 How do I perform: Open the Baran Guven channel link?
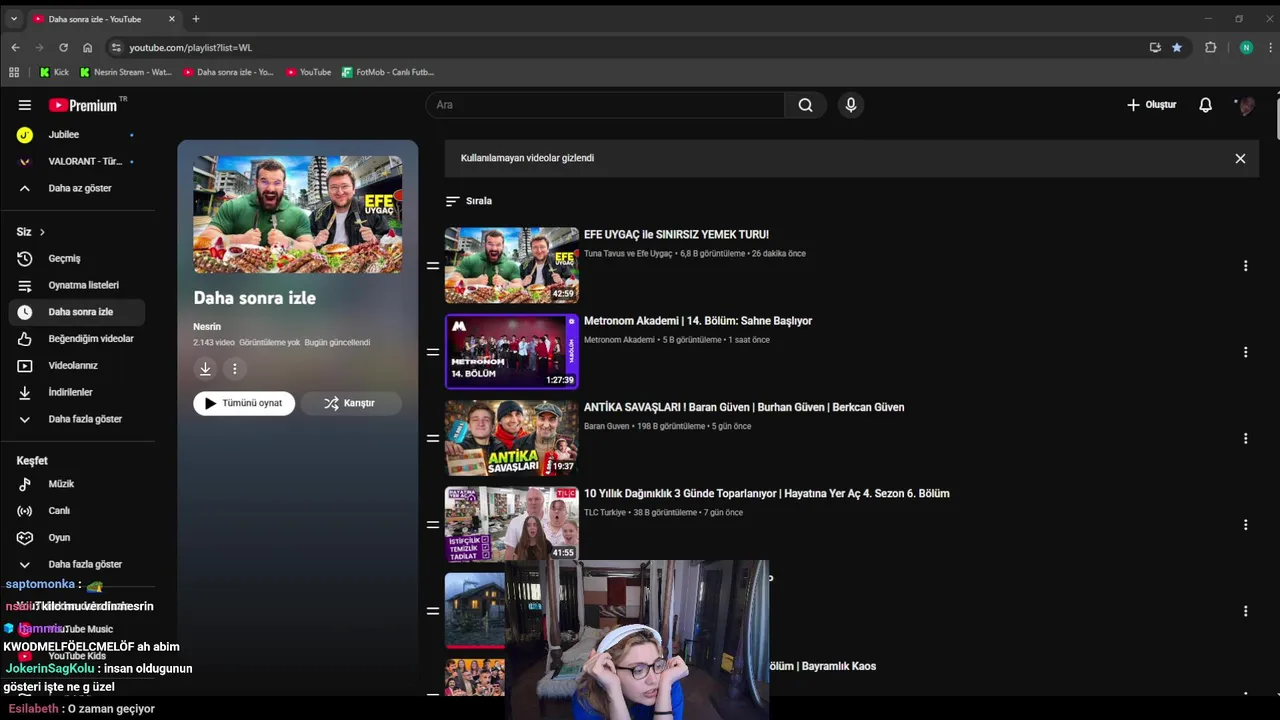click(x=607, y=426)
